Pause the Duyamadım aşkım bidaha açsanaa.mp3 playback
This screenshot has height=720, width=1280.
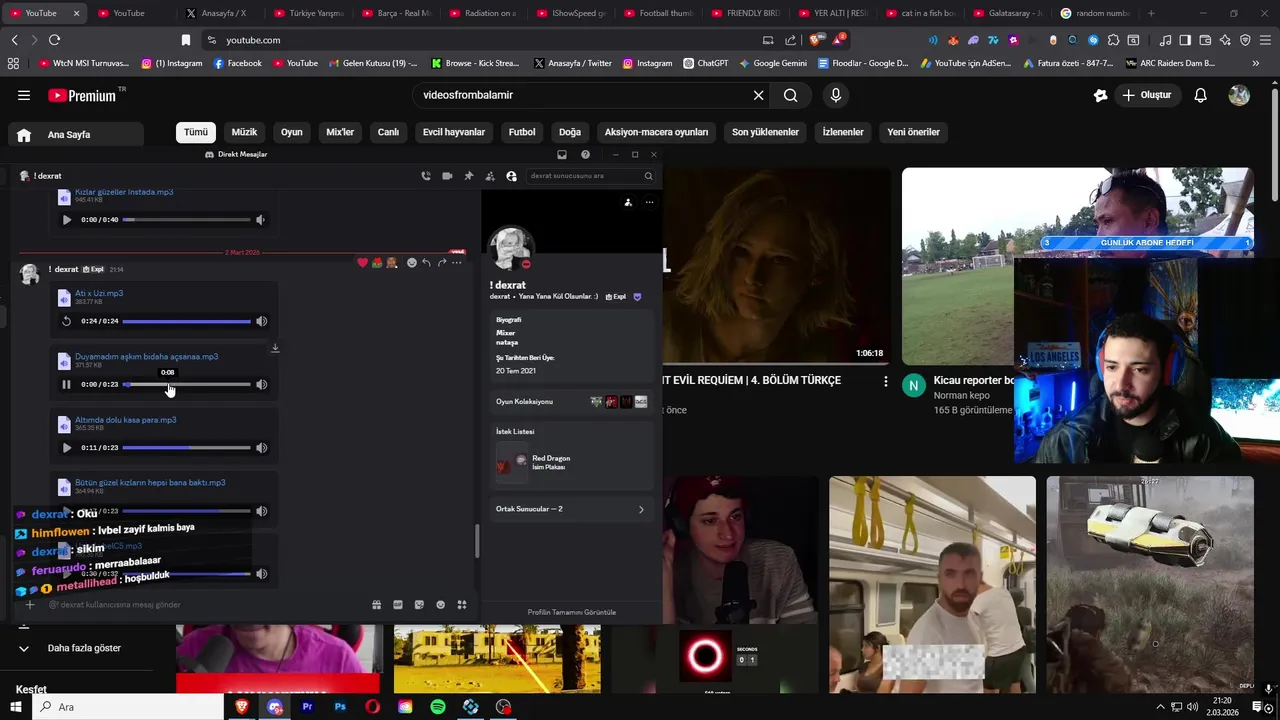(x=66, y=384)
